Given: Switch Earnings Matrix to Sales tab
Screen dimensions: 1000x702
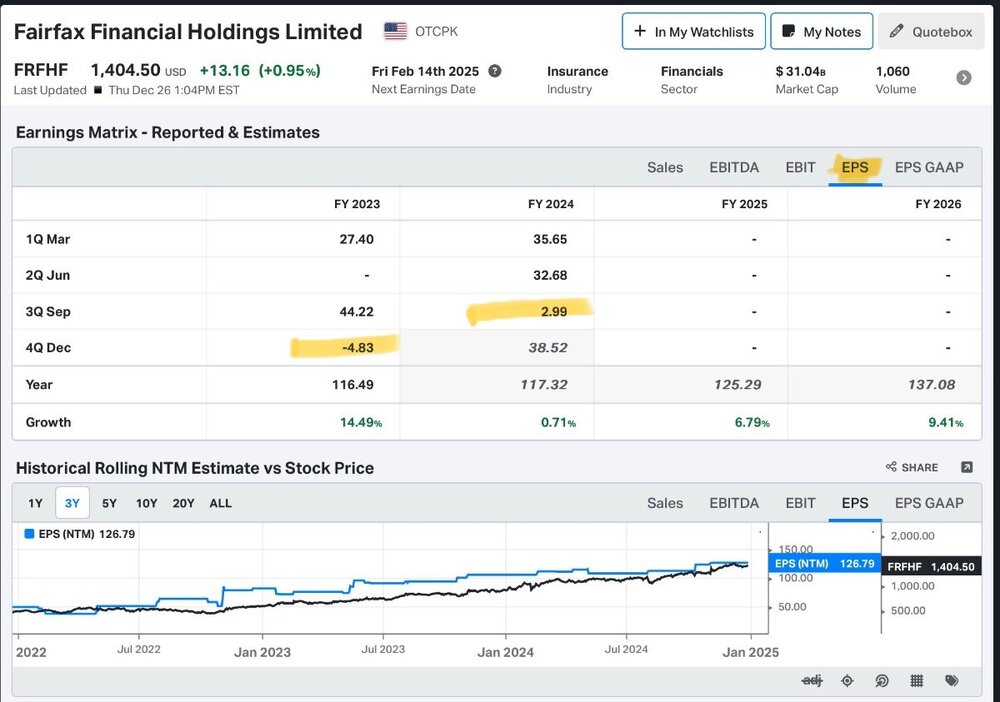Looking at the screenshot, I should click(x=665, y=167).
